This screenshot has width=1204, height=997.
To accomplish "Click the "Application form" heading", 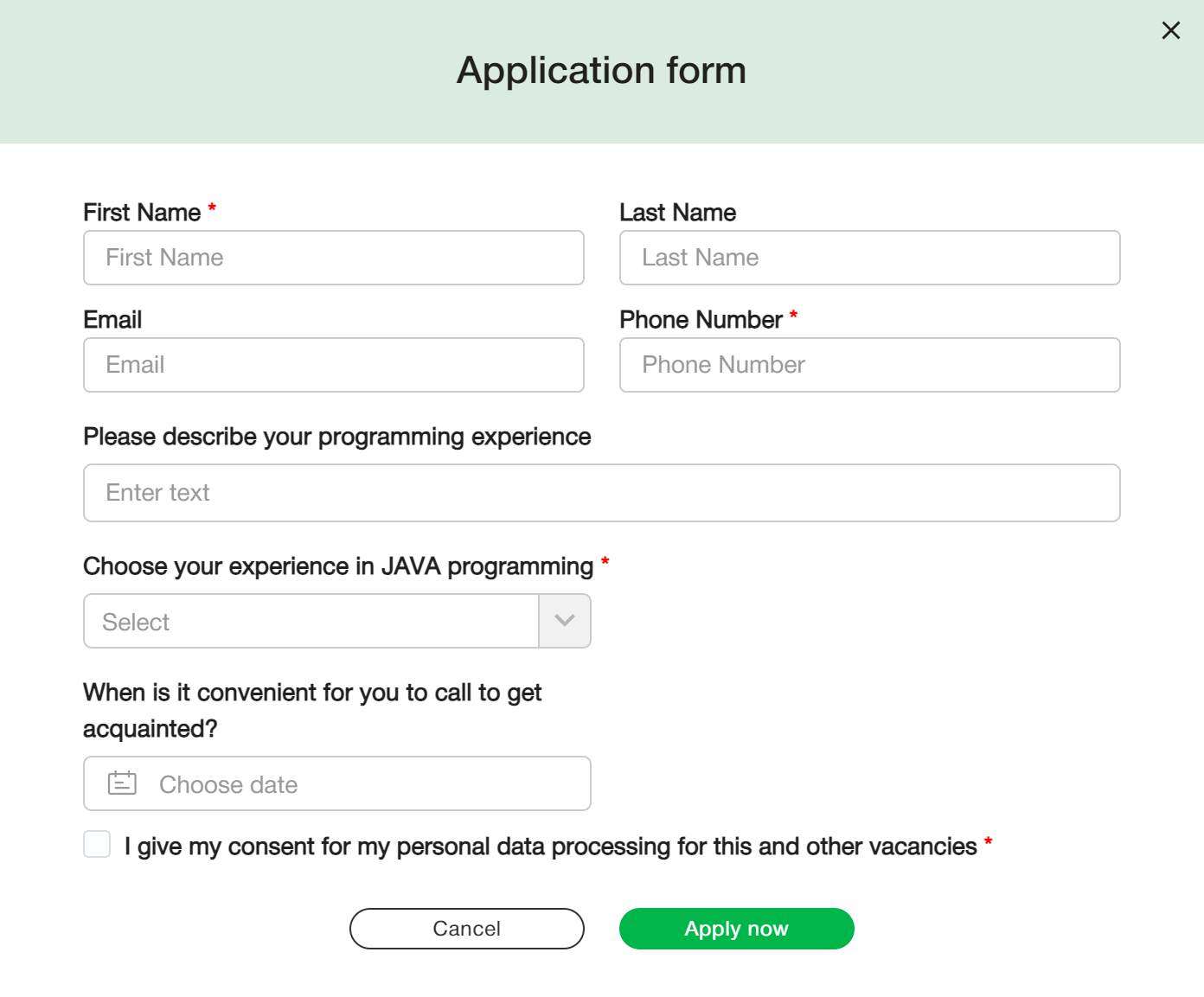I will click(602, 70).
